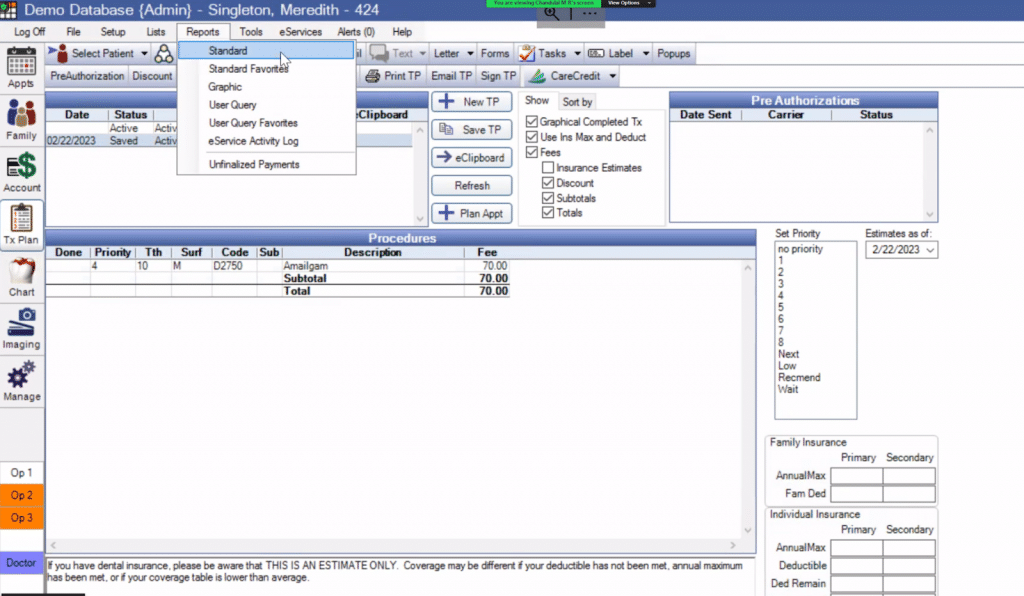Toggle the Discount checkbox
The image size is (1024, 596).
pos(548,183)
